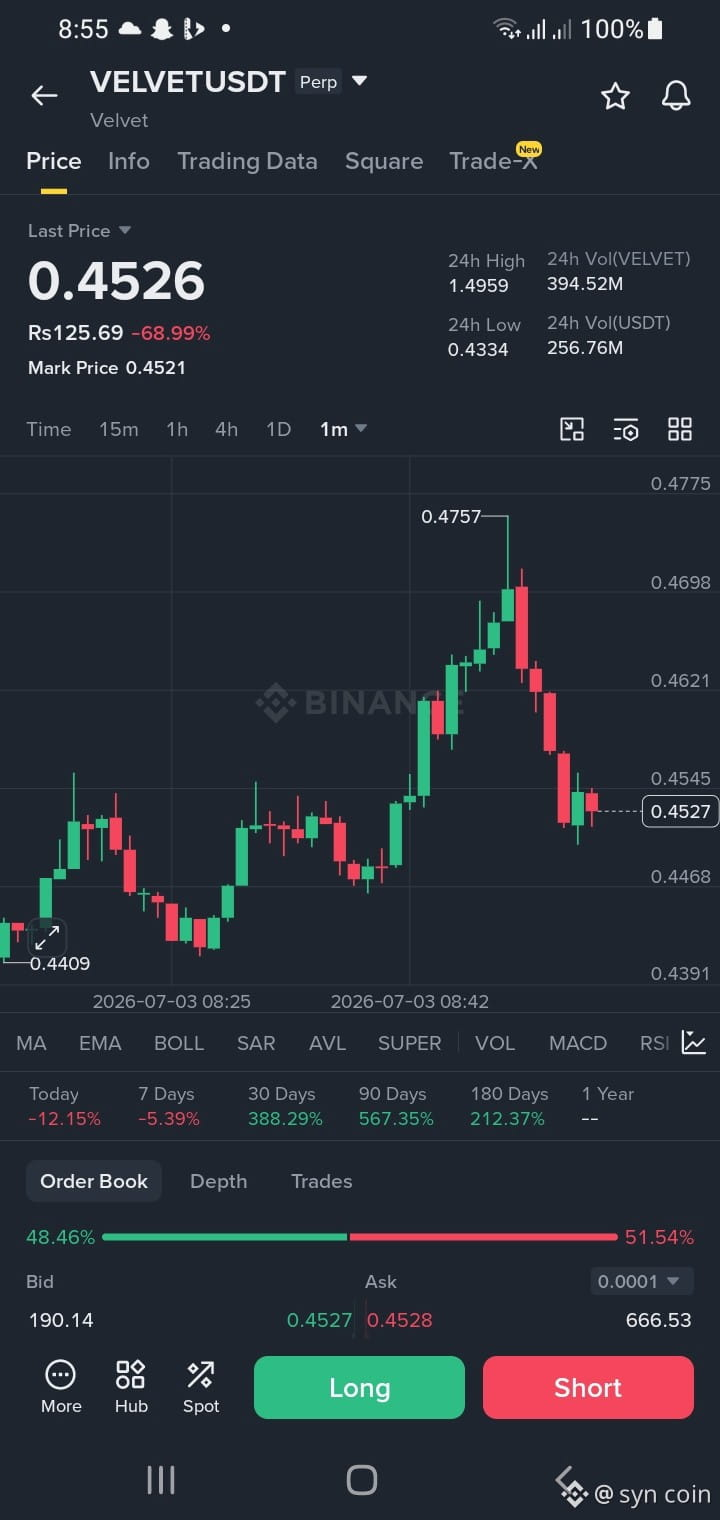Image resolution: width=720 pixels, height=1520 pixels.
Task: Open price alert bell icon
Action: 676,96
